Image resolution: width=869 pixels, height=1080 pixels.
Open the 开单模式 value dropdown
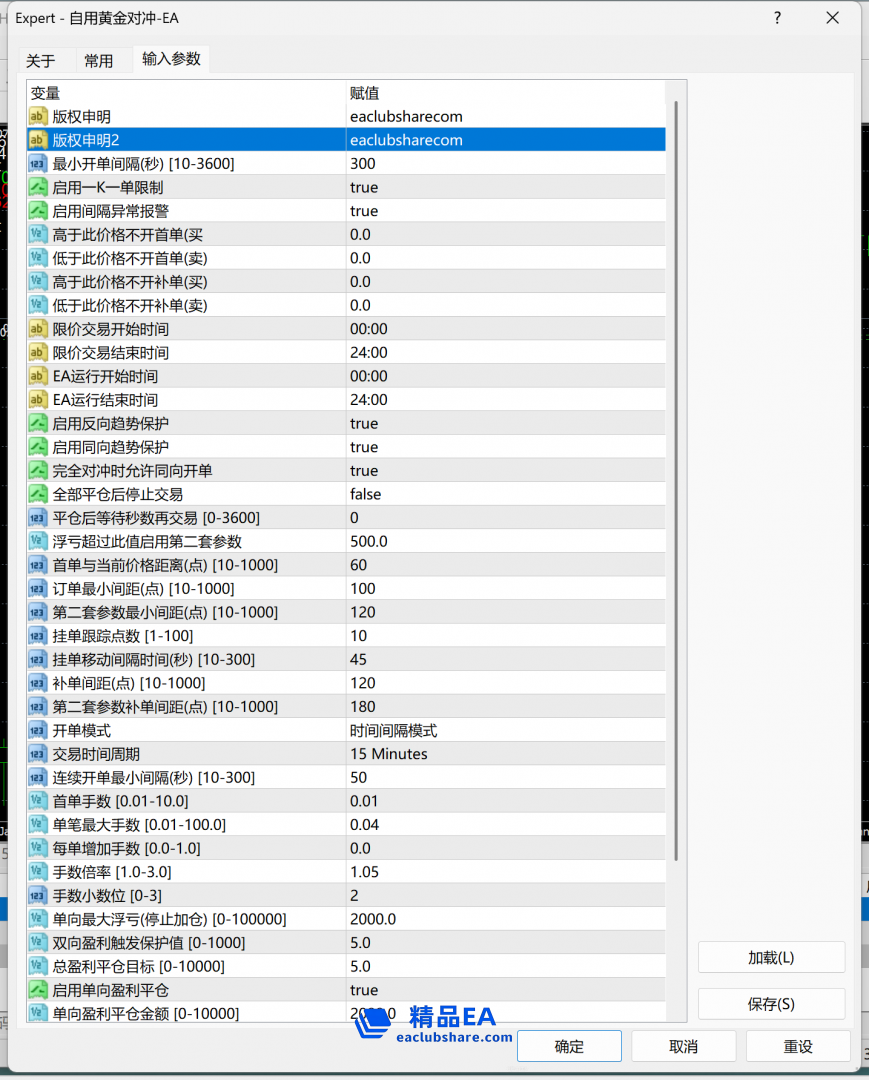[x=504, y=731]
